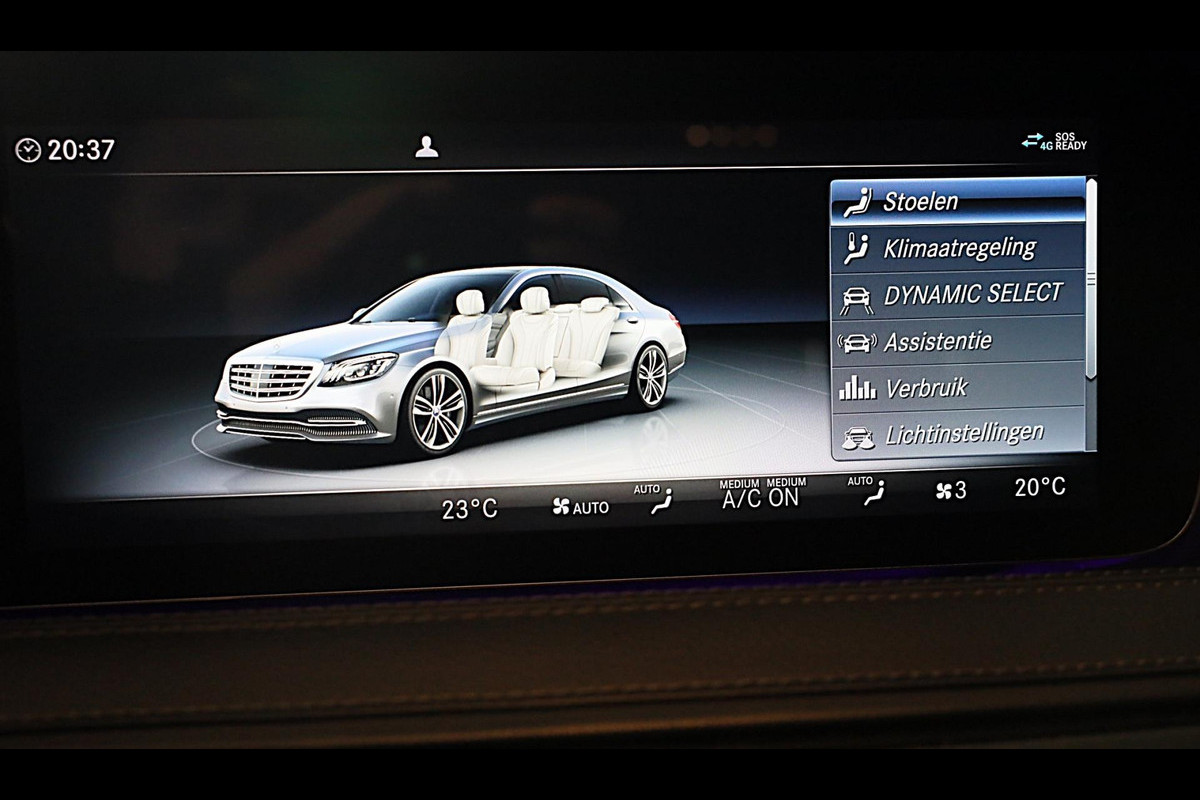The height and width of the screenshot is (800, 1200).
Task: Tap the DYNAMIC SELECT car icon
Action: pos(856,296)
